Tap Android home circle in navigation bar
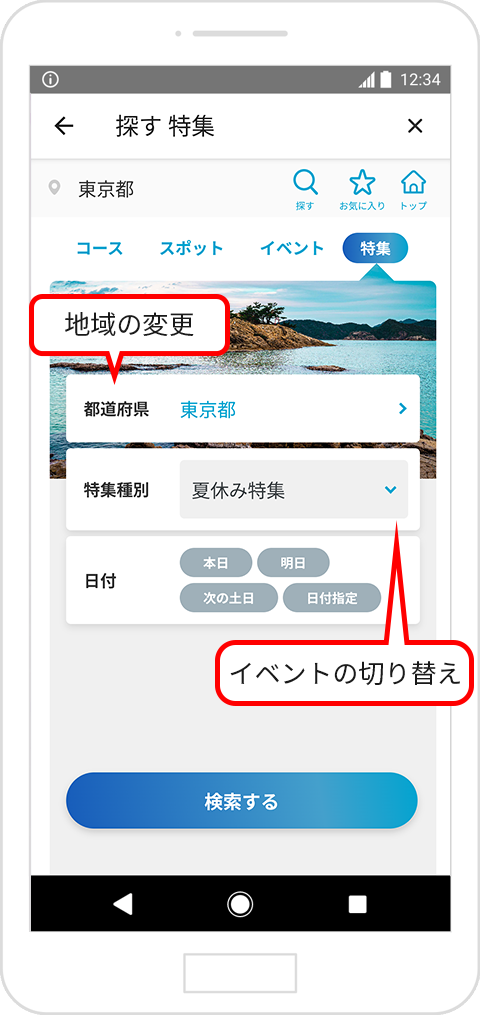 pos(240,904)
